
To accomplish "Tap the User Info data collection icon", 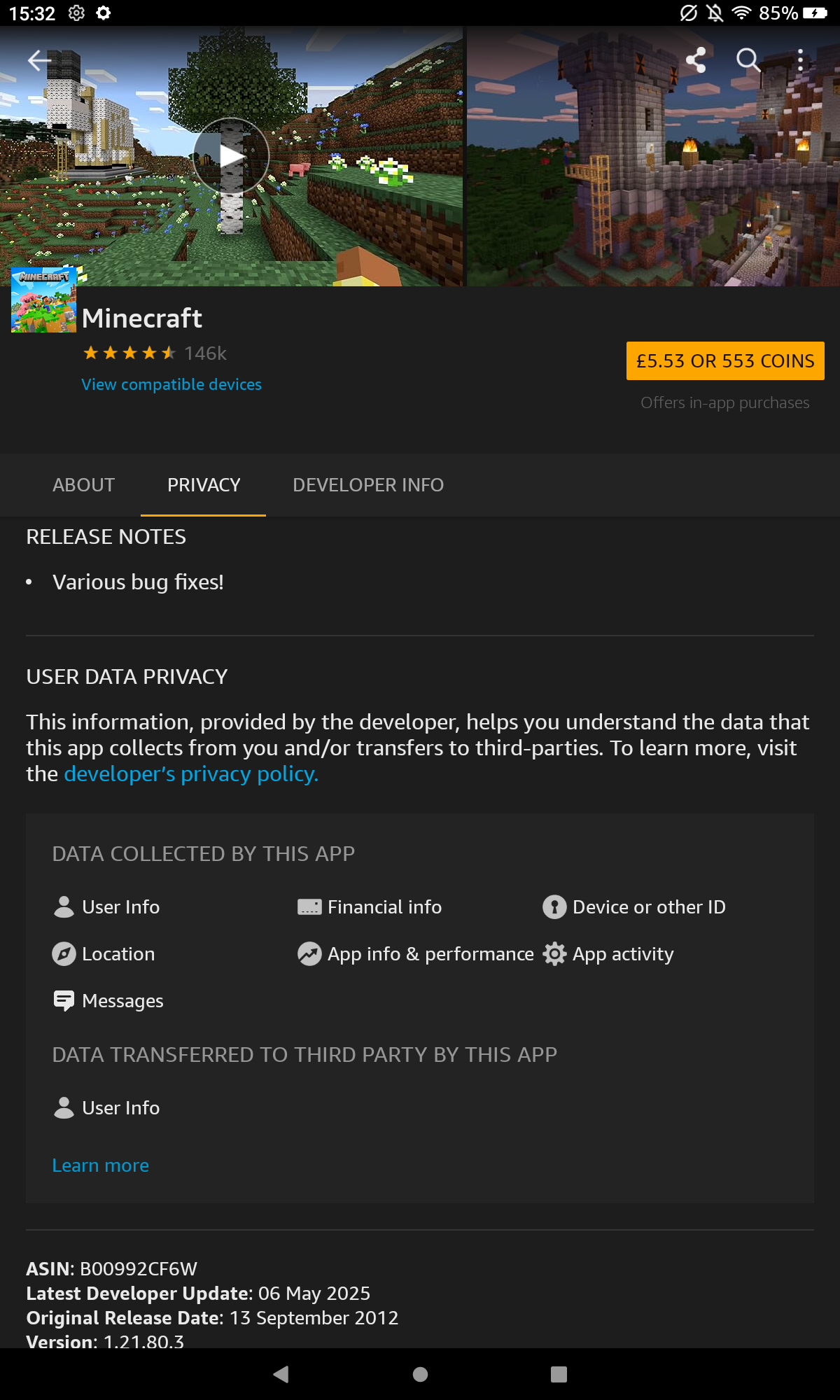I will (64, 906).
